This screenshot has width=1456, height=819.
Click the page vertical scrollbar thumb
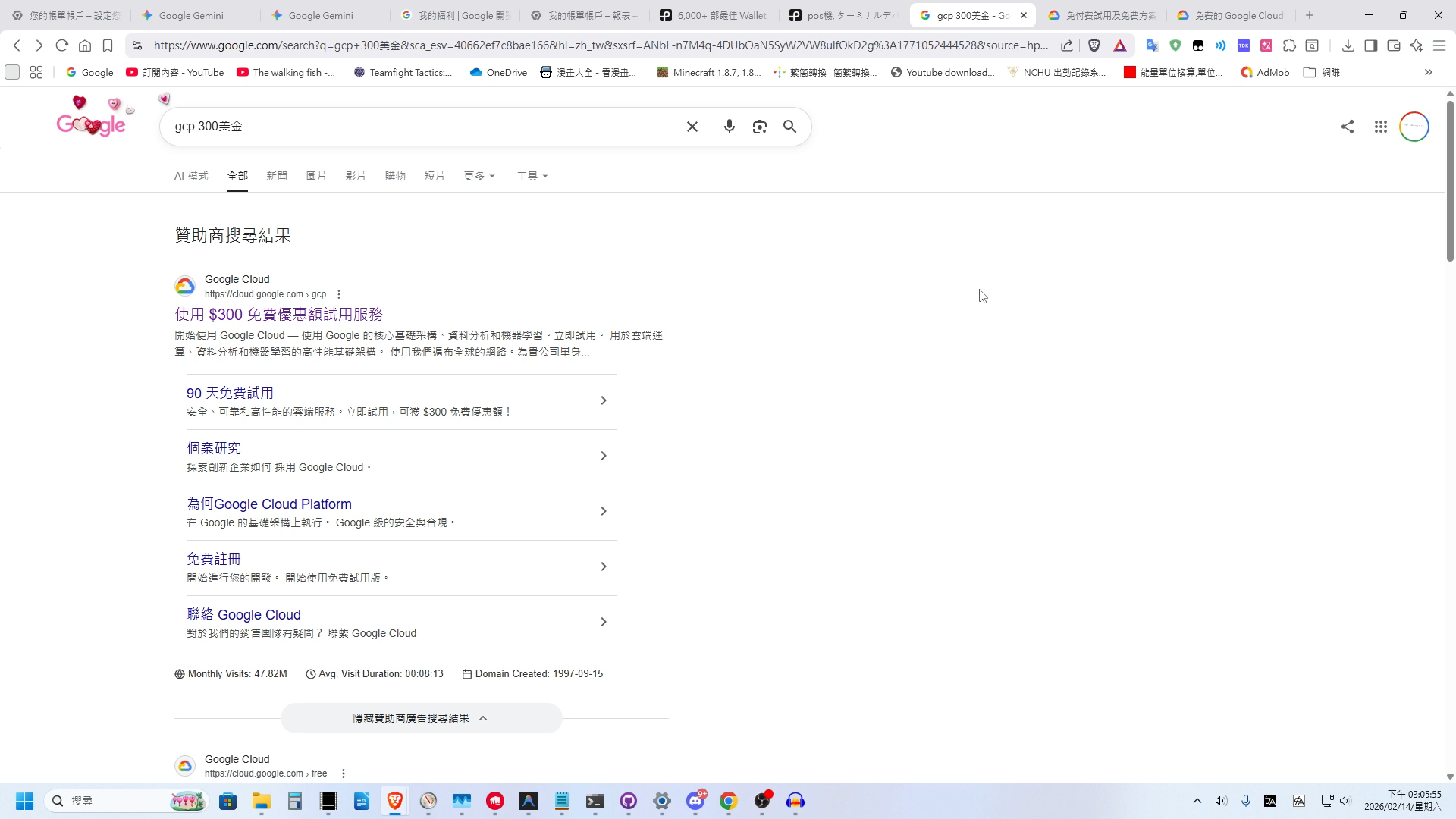(x=1450, y=180)
